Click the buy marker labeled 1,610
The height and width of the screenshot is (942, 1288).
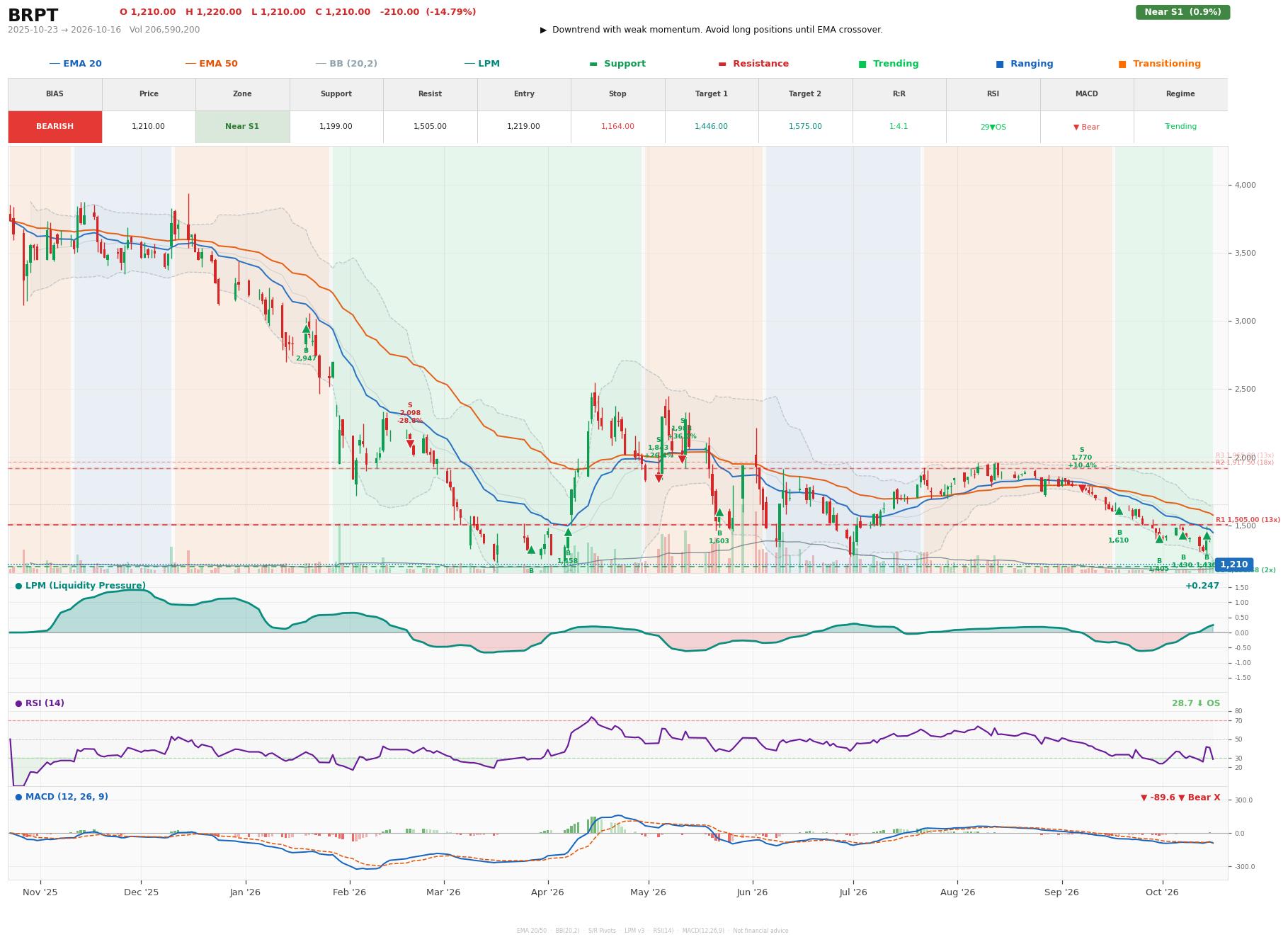[1119, 511]
